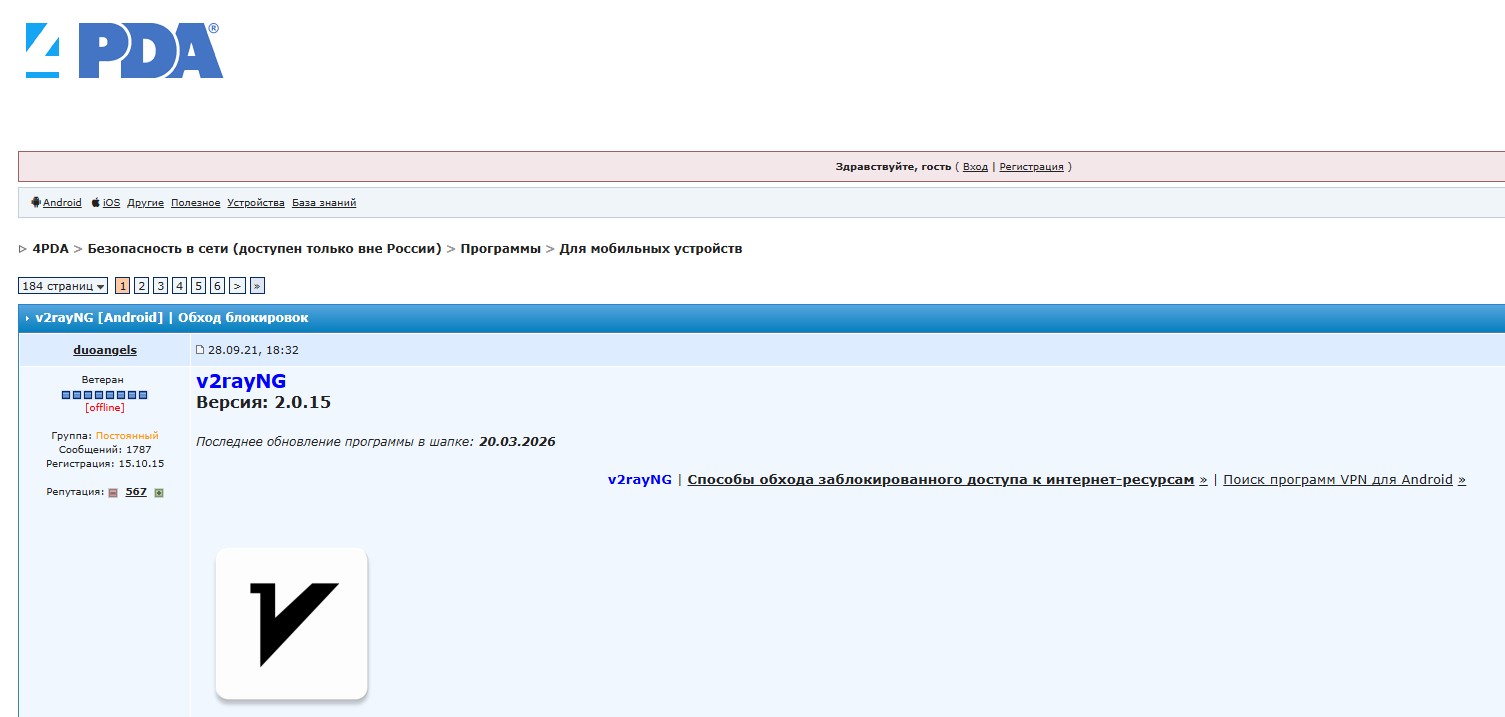
Task: Click the large blue v2rayNG heading
Action: tap(241, 381)
